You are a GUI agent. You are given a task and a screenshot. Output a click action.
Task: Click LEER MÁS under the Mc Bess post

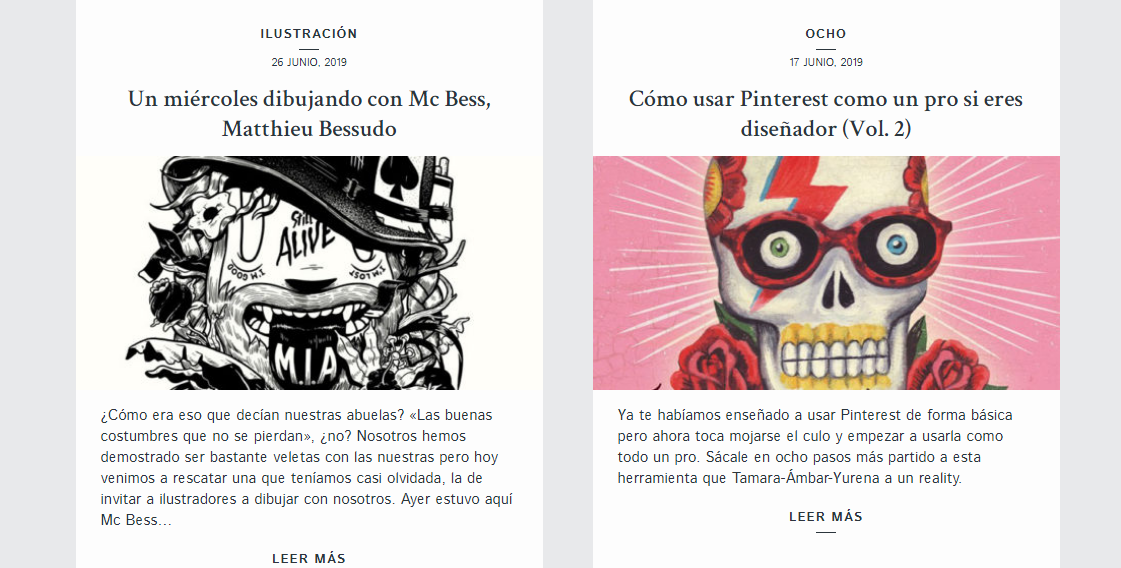coord(309,559)
